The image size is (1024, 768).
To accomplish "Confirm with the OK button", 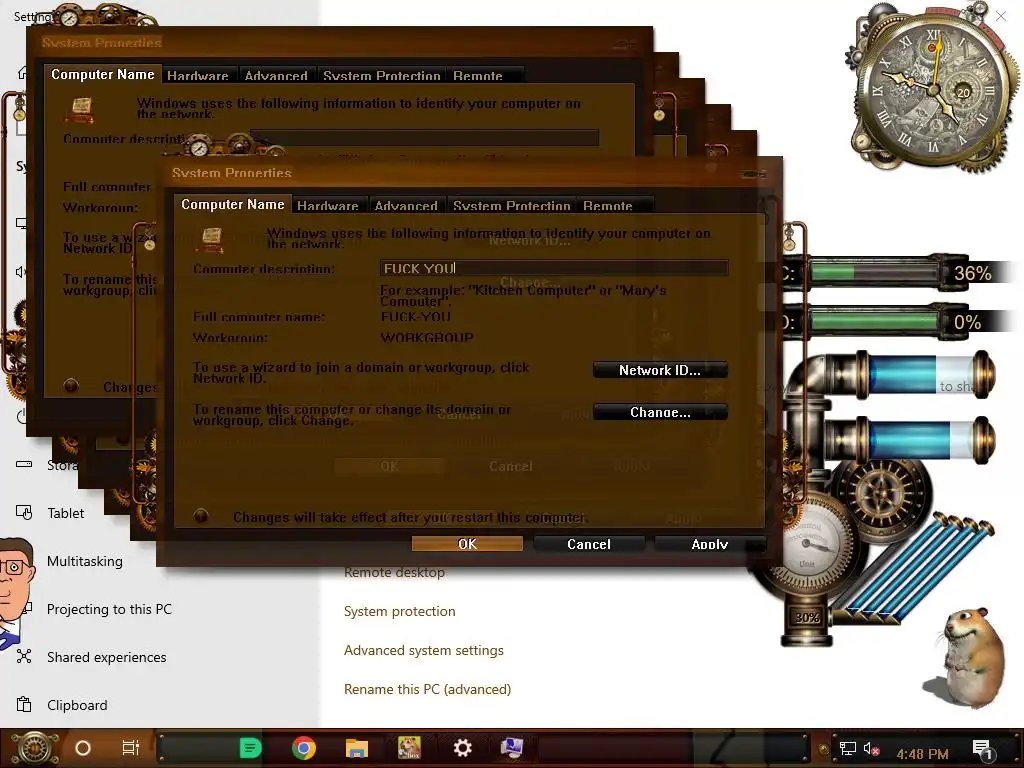I will coord(467,543).
